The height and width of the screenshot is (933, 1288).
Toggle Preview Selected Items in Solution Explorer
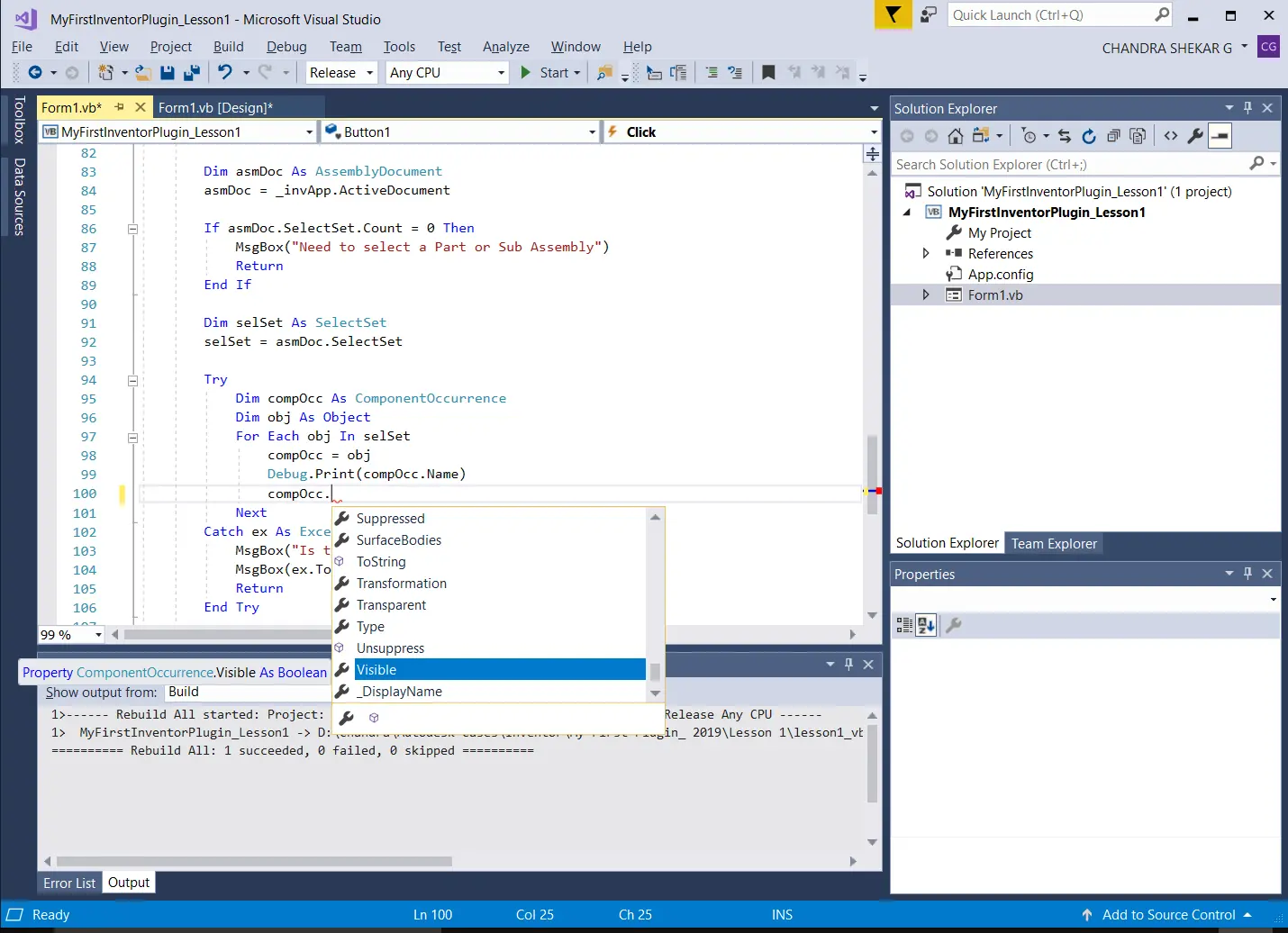pos(1220,136)
